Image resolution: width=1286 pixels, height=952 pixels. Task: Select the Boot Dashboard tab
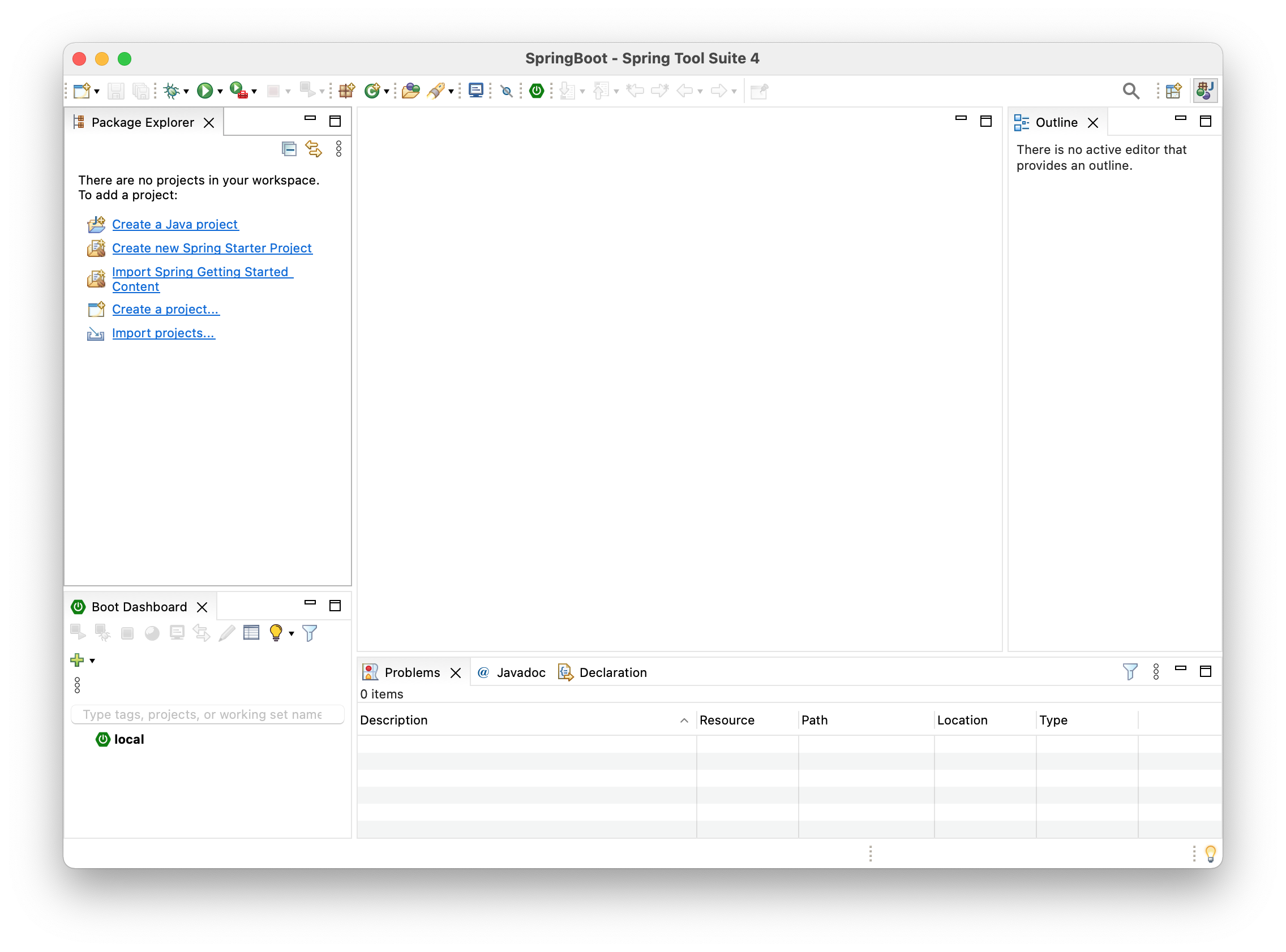click(139, 607)
